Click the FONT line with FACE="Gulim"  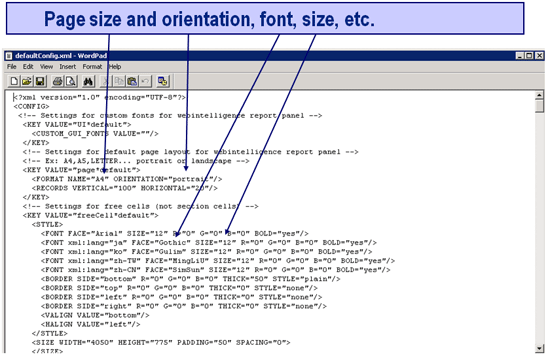(x=207, y=252)
